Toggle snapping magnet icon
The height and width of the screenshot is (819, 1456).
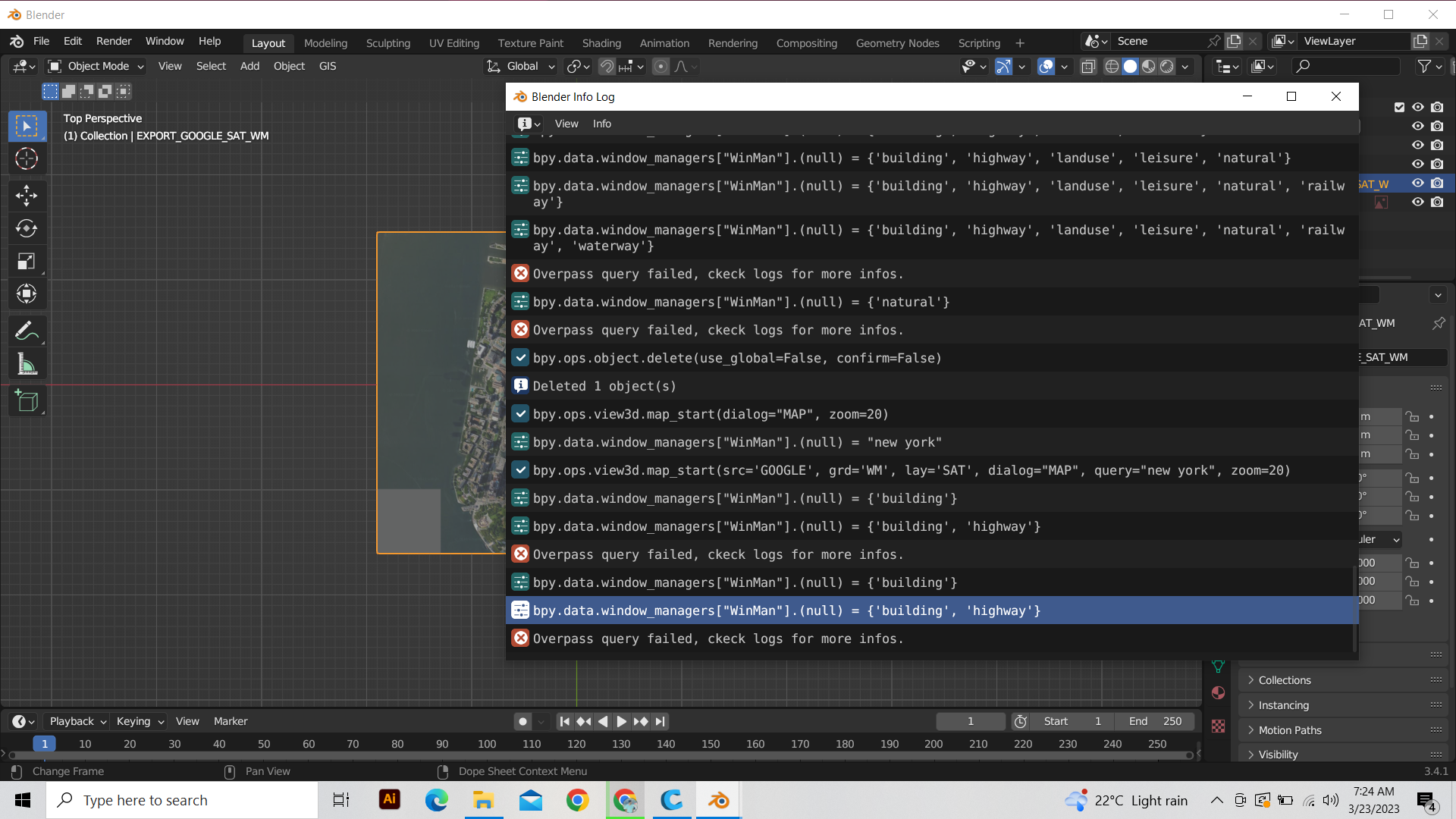(606, 67)
